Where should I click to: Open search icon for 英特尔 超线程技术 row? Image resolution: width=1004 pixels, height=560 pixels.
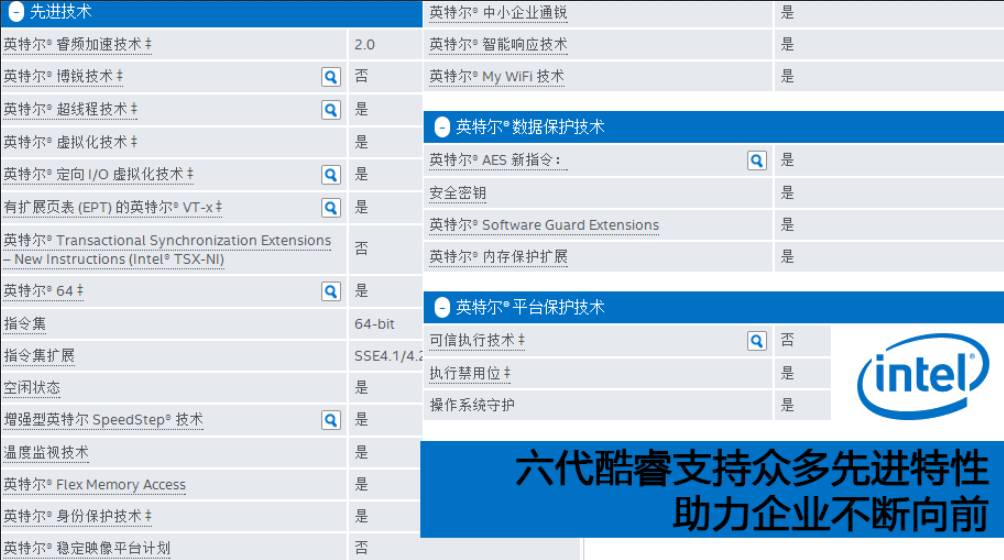click(x=330, y=109)
